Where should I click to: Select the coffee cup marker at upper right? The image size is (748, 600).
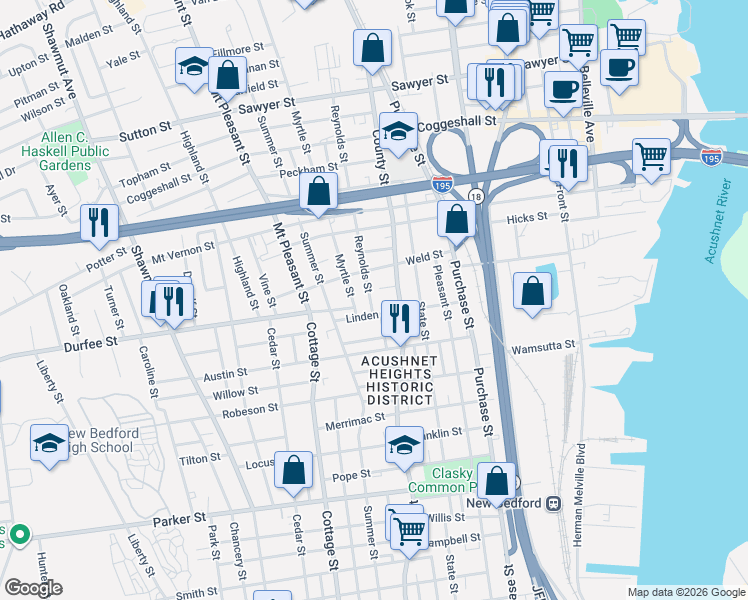(619, 70)
